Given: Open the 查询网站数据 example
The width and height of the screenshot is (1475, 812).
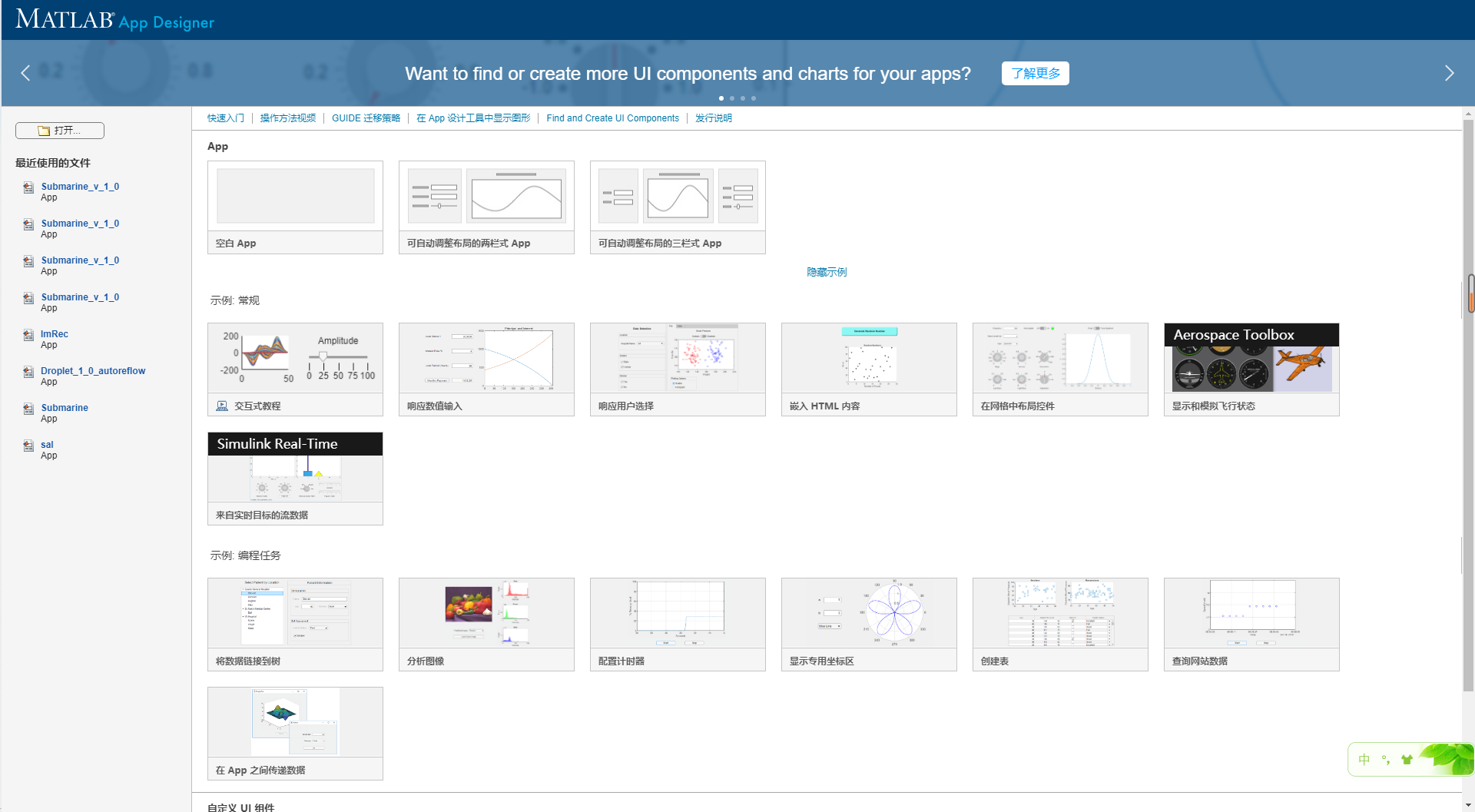Looking at the screenshot, I should point(1251,625).
